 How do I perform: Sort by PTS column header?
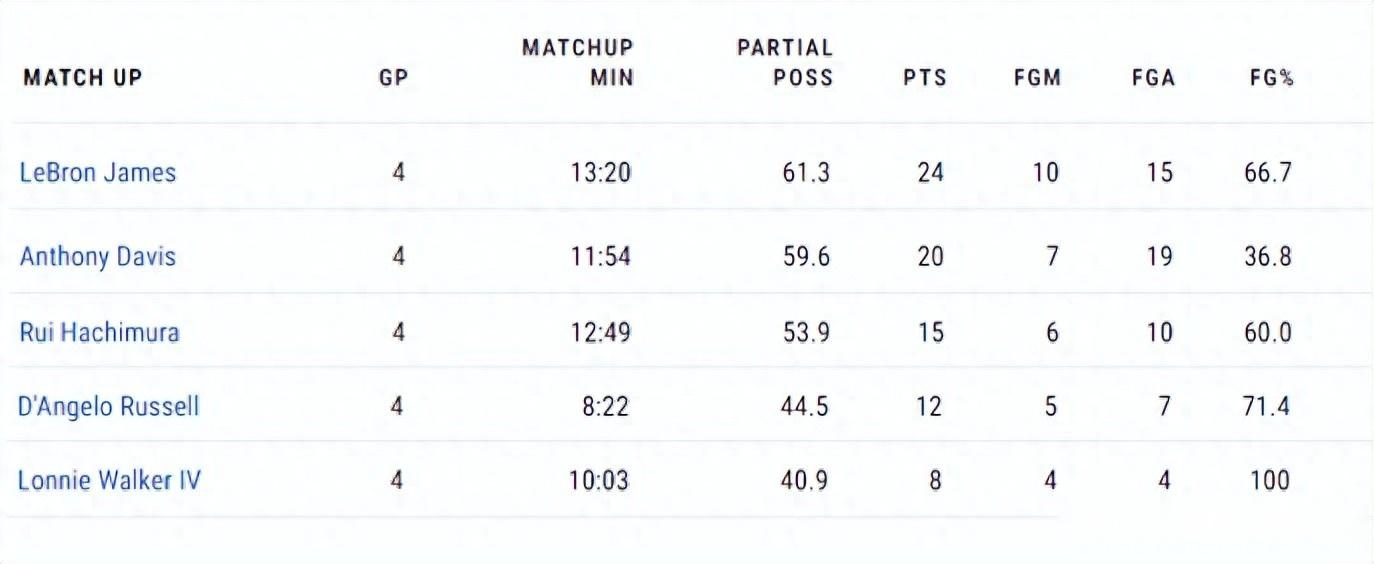point(924,78)
